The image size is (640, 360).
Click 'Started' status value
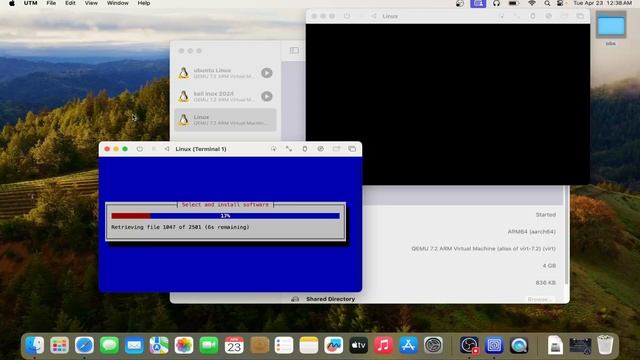[x=546, y=215]
